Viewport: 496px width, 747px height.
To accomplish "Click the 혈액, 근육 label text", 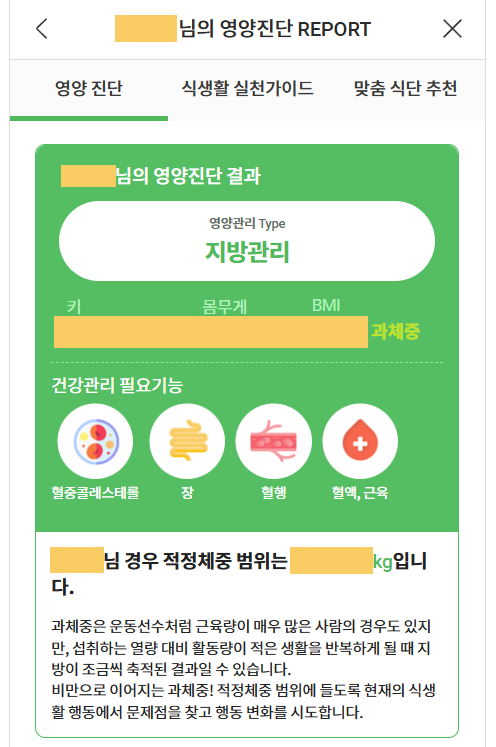I will click(x=360, y=493).
